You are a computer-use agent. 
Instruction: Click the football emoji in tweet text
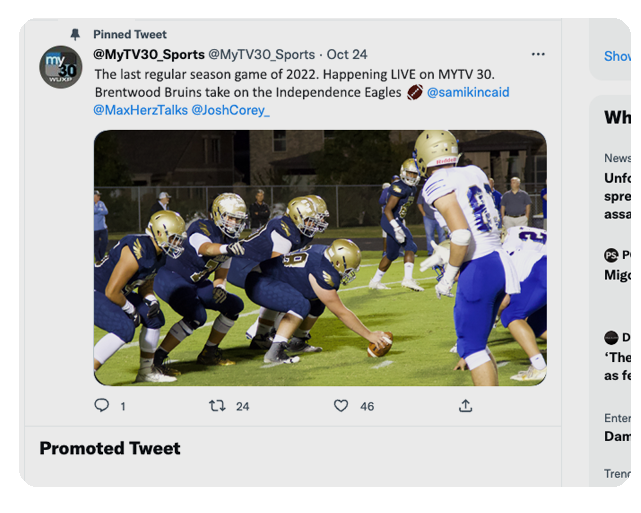415,92
